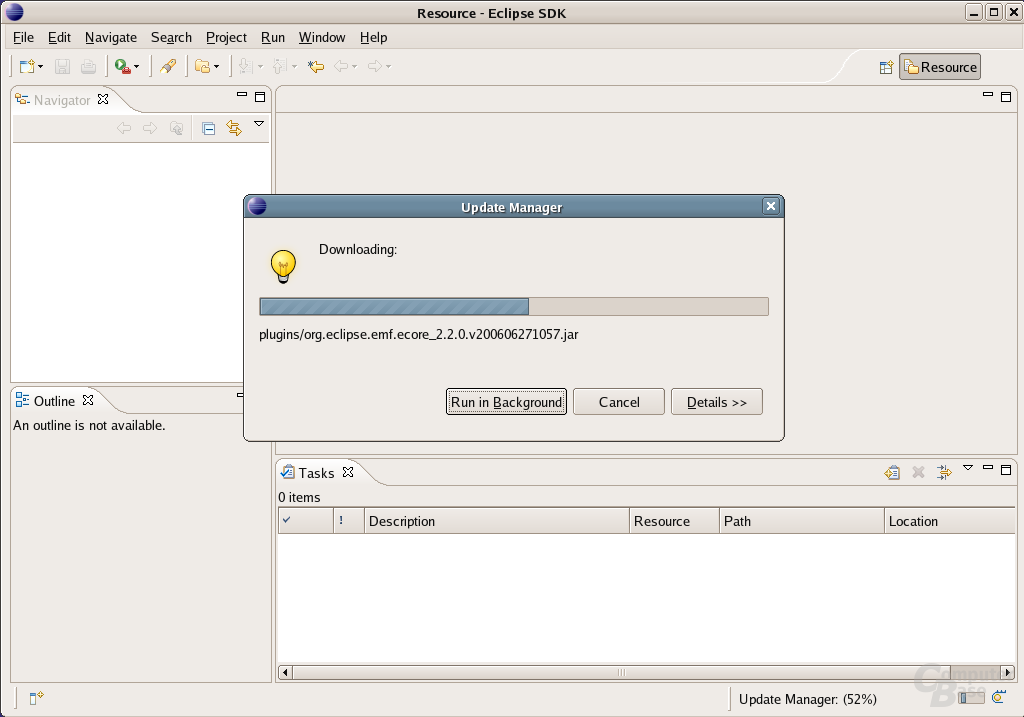Sort tasks by Resource column header

pyautogui.click(x=674, y=520)
